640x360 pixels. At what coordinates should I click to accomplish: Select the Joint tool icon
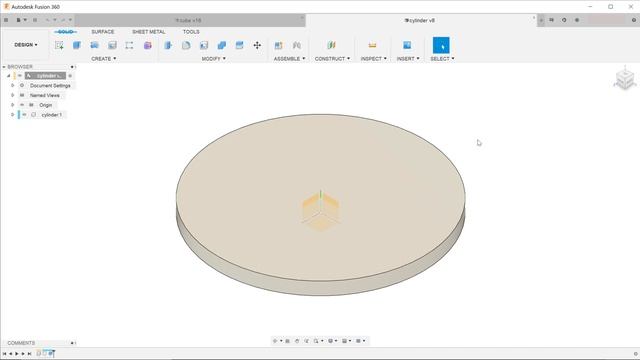297,45
